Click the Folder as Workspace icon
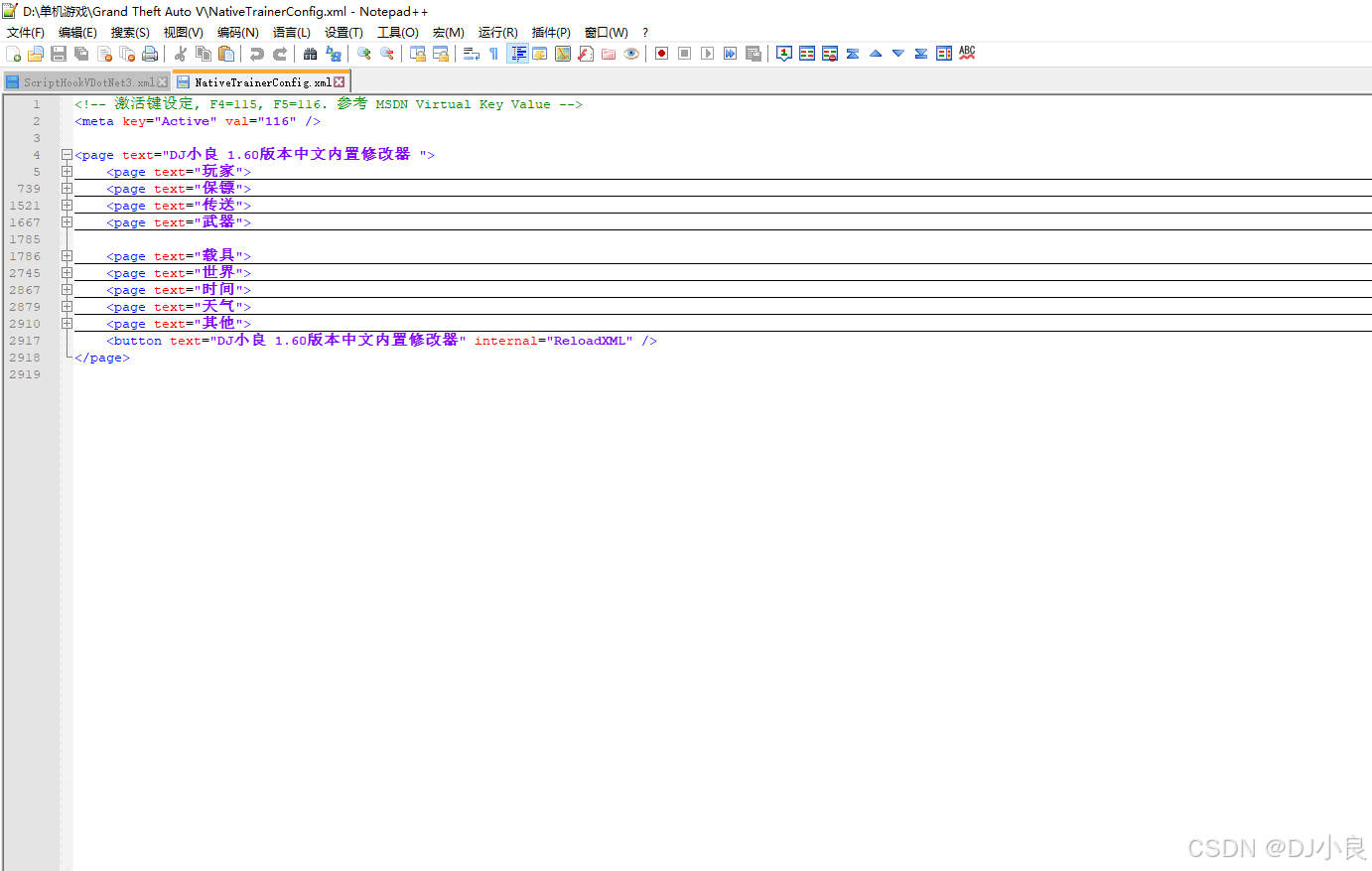This screenshot has width=1372, height=871. (x=609, y=54)
